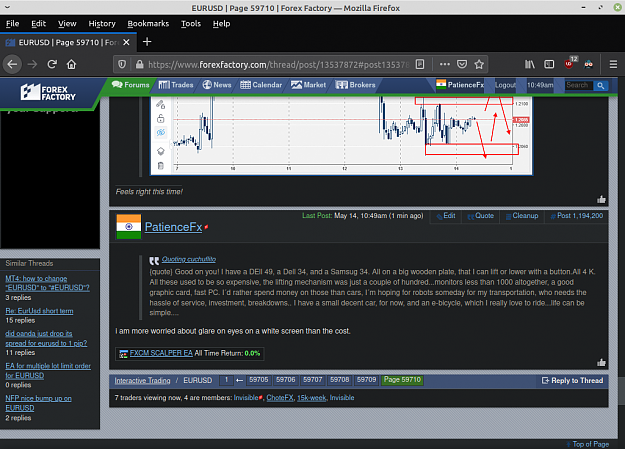Jump to previous pages arrow in pagination
The image size is (625, 449).
point(239,380)
